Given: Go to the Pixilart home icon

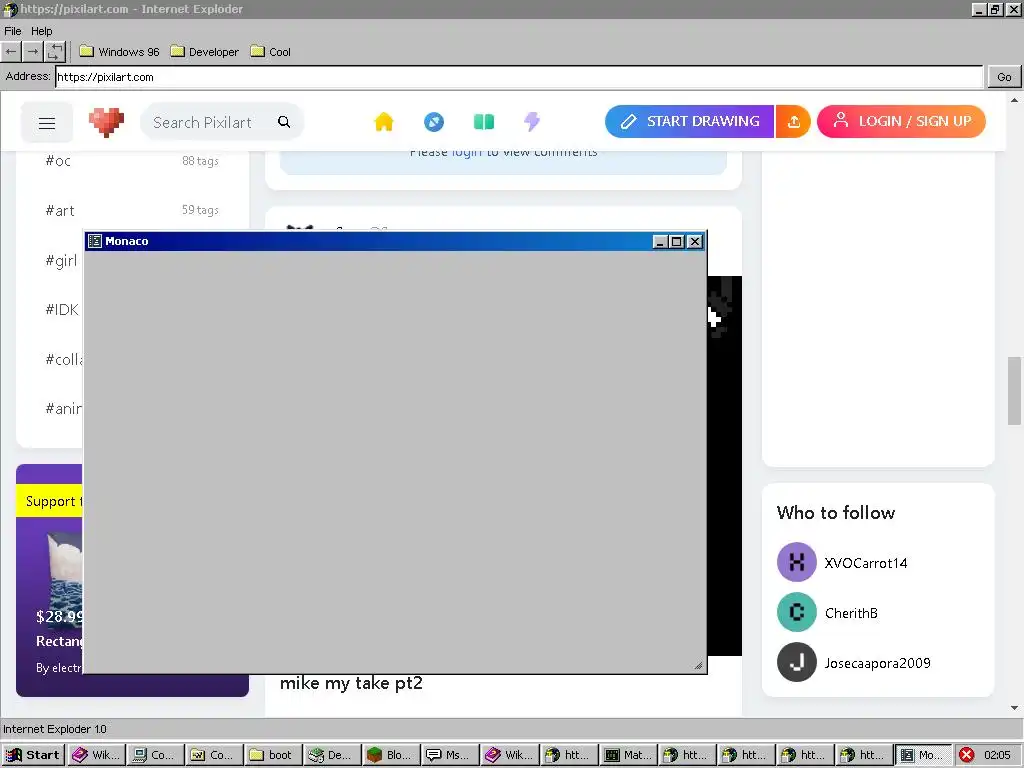Looking at the screenshot, I should tap(384, 121).
